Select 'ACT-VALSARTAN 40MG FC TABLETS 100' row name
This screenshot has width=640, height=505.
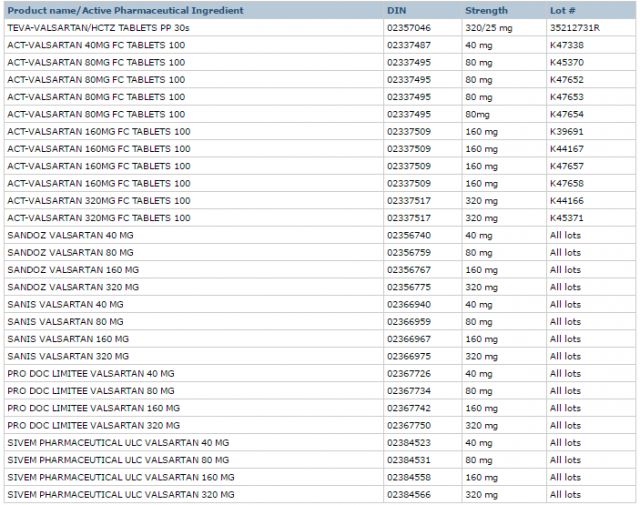(96, 45)
